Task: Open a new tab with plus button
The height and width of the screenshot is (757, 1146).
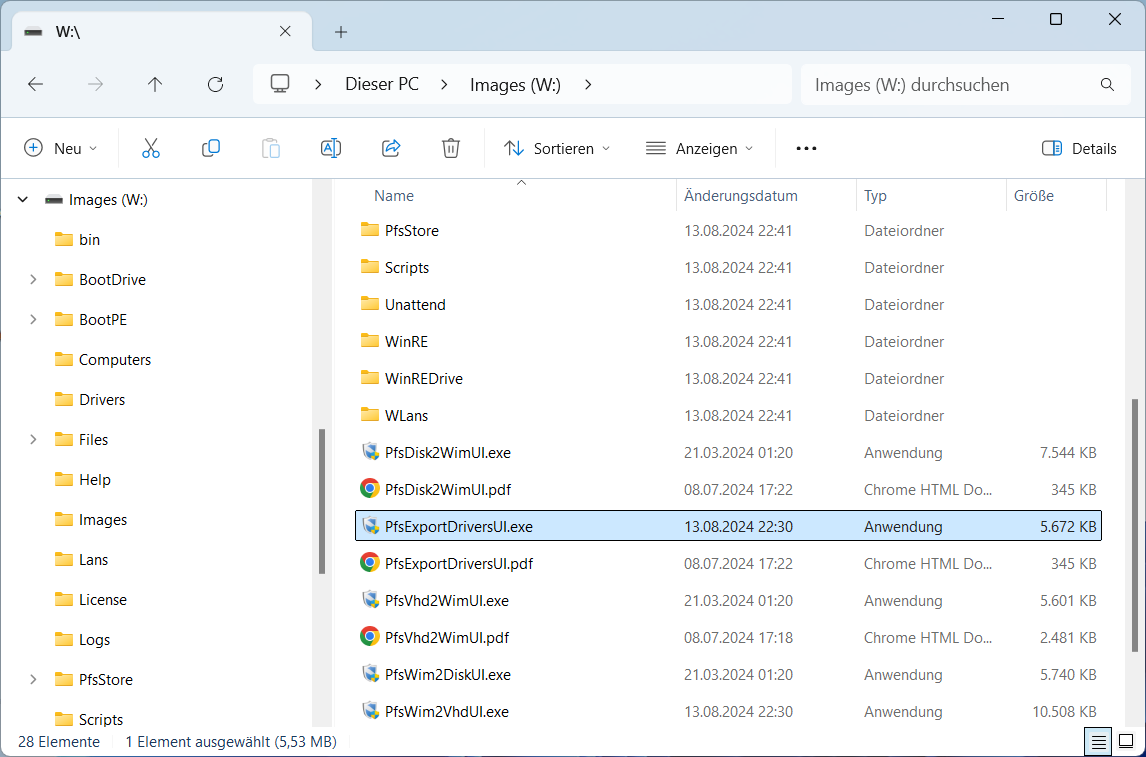Action: point(341,32)
